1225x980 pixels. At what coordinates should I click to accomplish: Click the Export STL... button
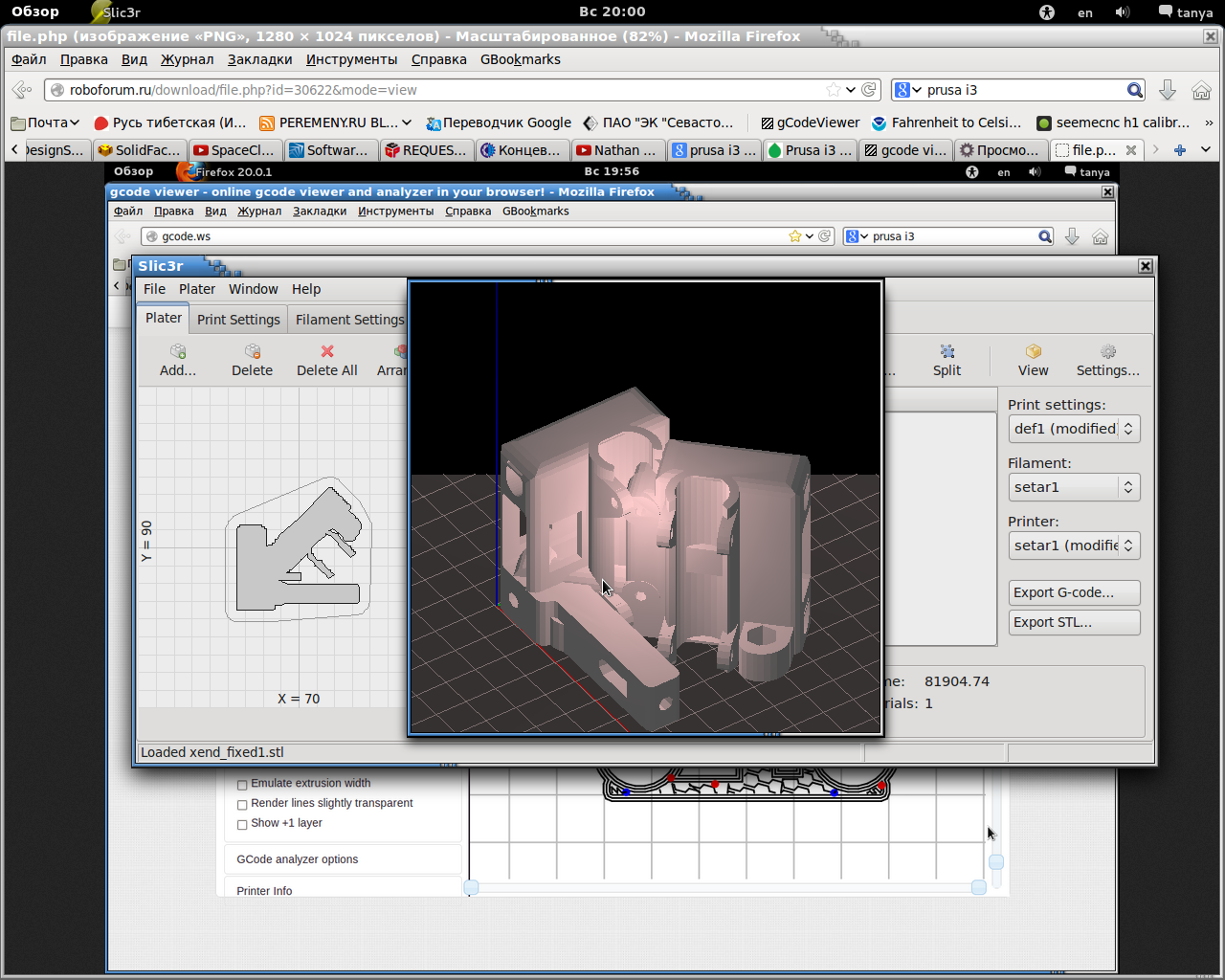click(x=1073, y=622)
